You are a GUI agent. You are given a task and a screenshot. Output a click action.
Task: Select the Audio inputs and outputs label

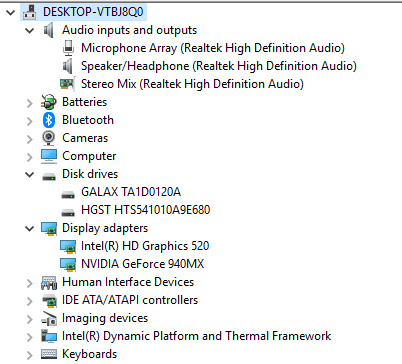point(129,30)
